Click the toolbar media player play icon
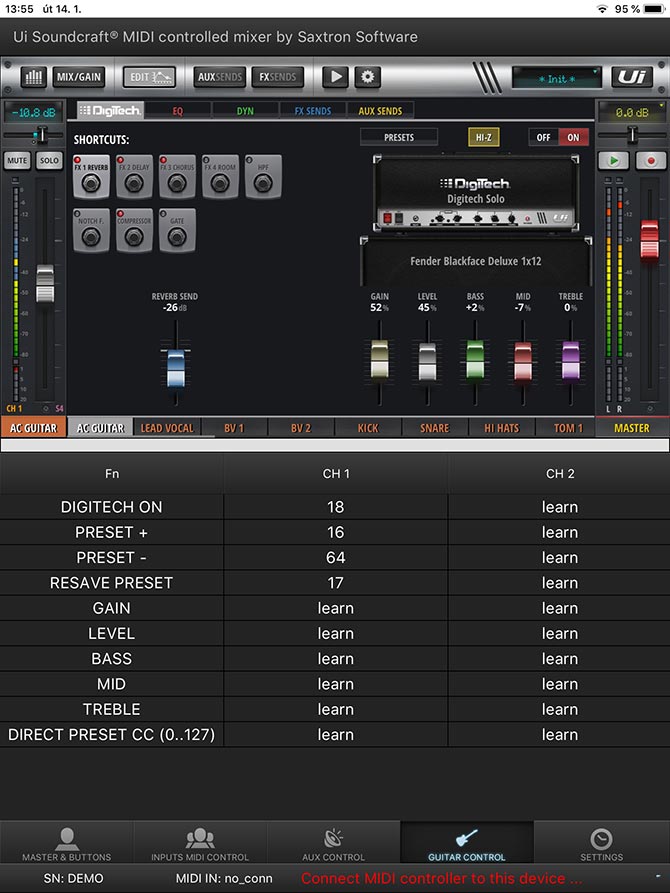Viewport: 670px width, 893px height. (x=336, y=77)
